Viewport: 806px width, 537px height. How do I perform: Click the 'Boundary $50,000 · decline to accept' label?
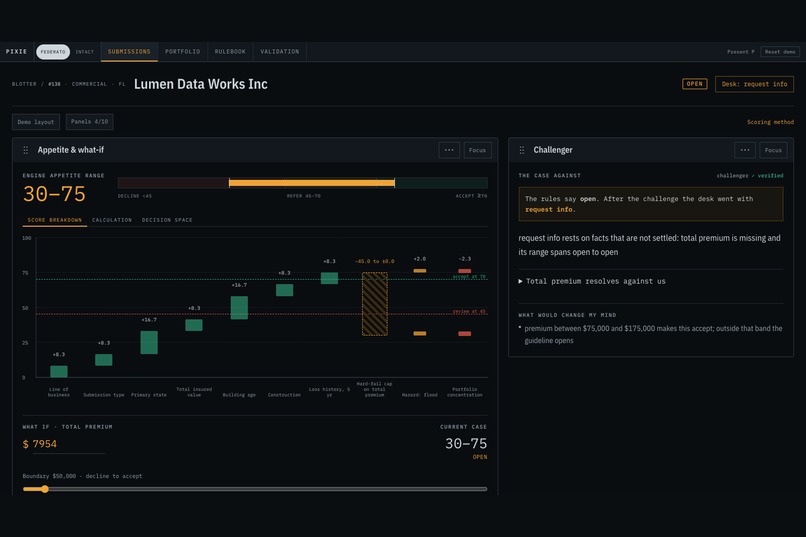82,476
